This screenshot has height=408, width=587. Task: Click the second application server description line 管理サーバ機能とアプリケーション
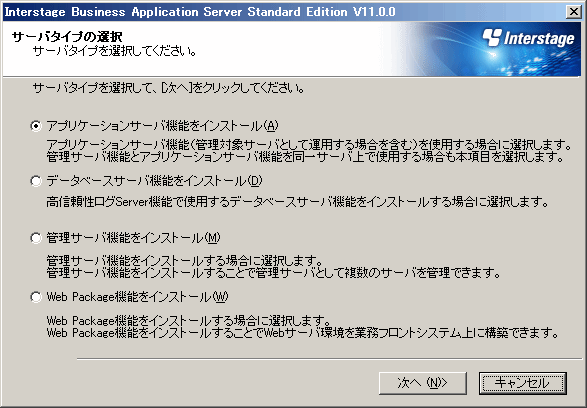click(x=305, y=156)
